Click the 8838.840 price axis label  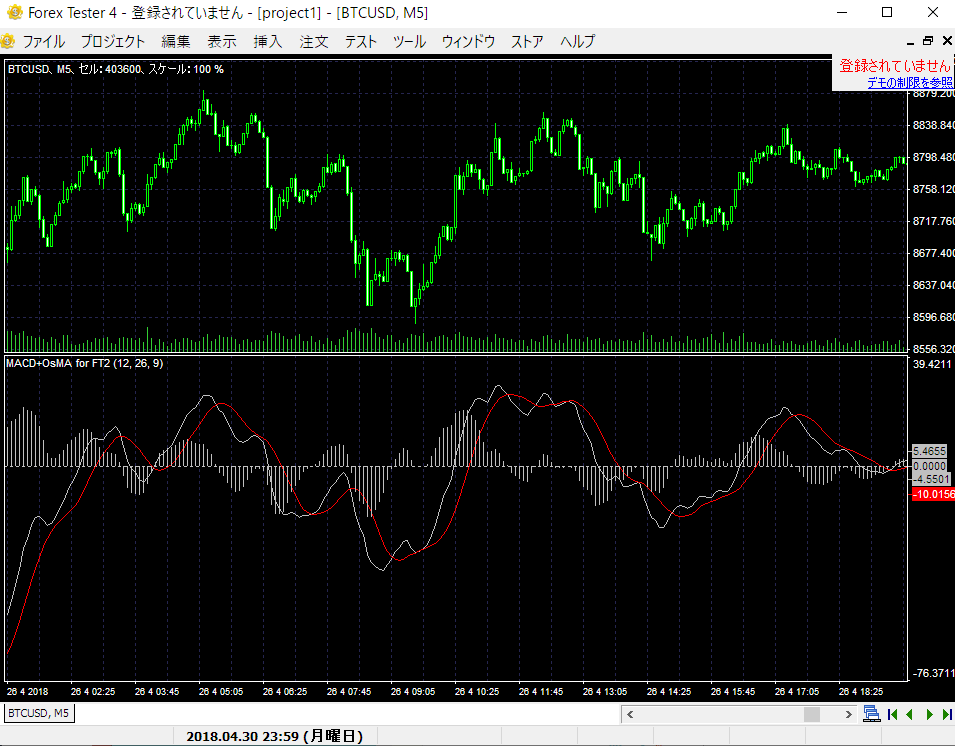(x=933, y=125)
